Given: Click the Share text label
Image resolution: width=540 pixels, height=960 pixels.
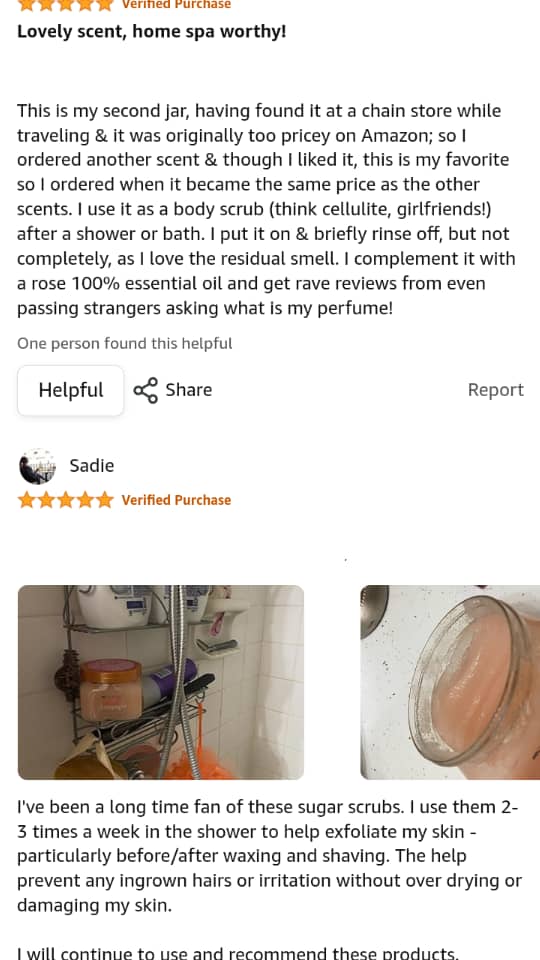Looking at the screenshot, I should (189, 389).
